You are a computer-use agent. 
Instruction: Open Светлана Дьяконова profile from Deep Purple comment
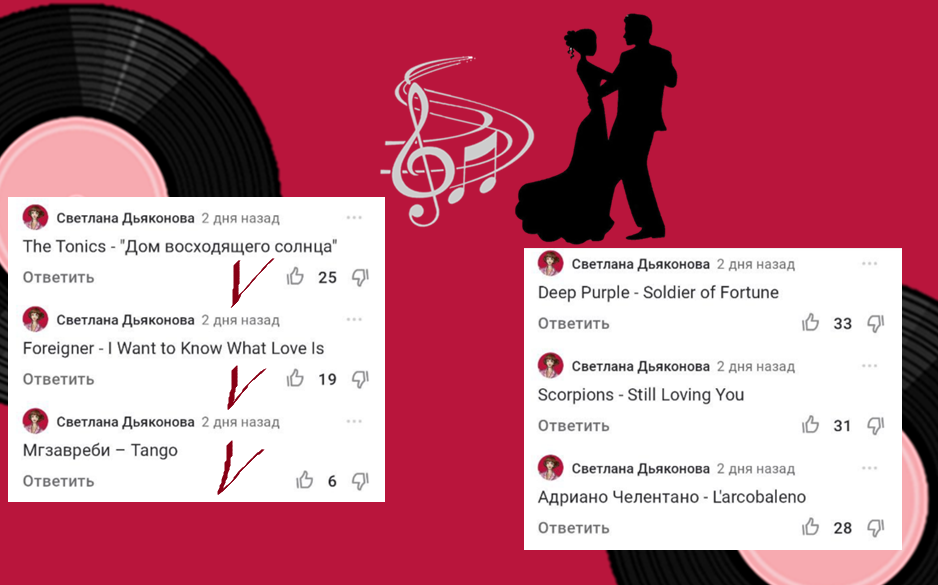[641, 264]
